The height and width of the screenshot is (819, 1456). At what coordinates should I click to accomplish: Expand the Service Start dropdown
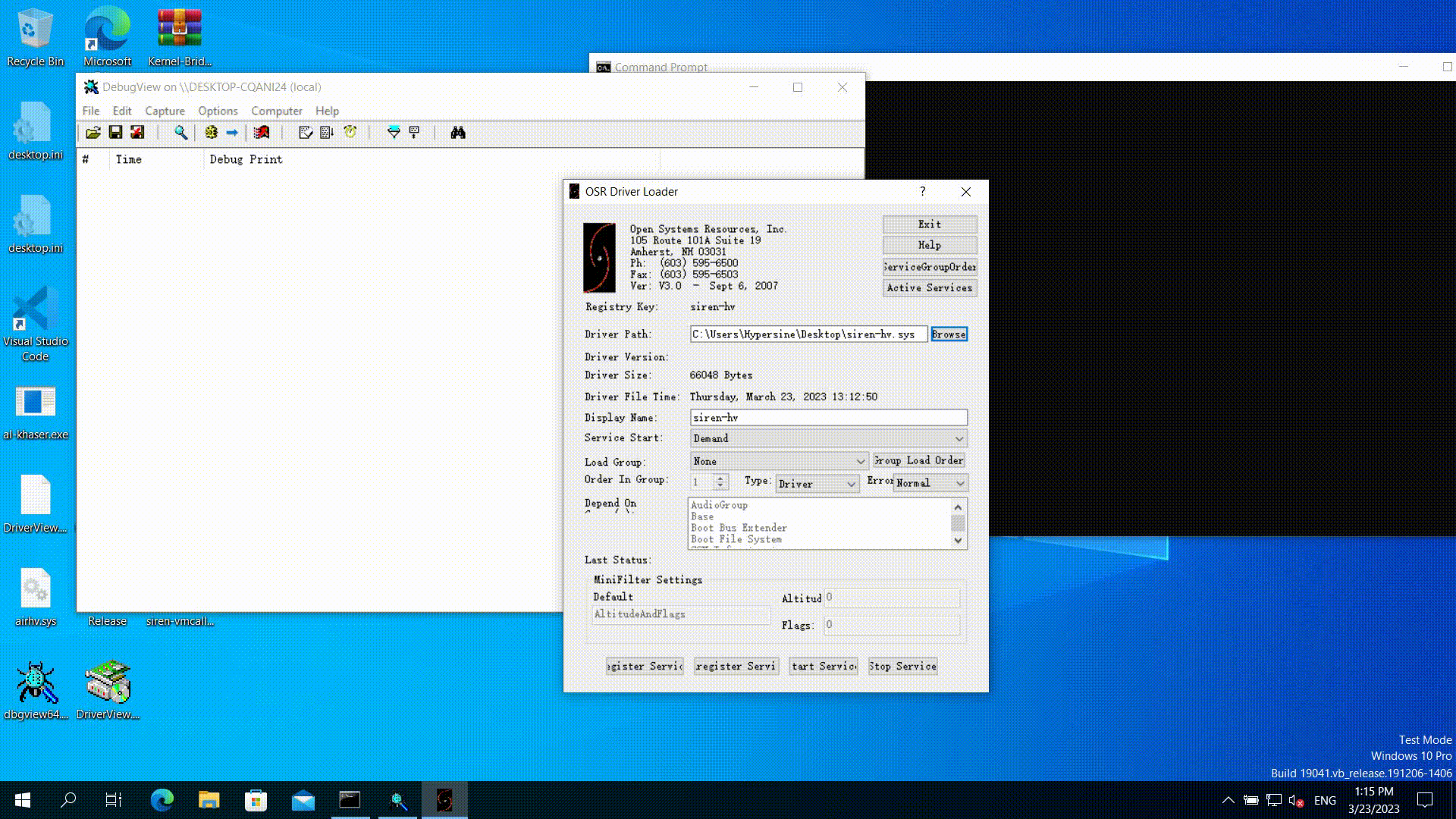[959, 439]
